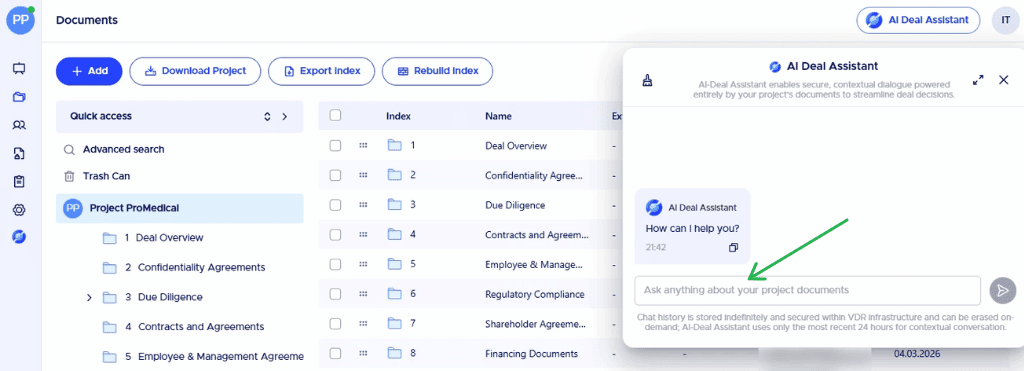Copy the 'How can I help you?' message
1024x371 pixels.
click(x=733, y=248)
